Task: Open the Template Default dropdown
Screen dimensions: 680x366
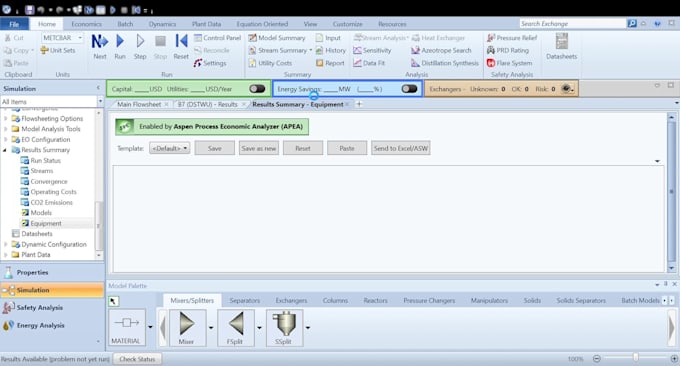Action: [170, 148]
